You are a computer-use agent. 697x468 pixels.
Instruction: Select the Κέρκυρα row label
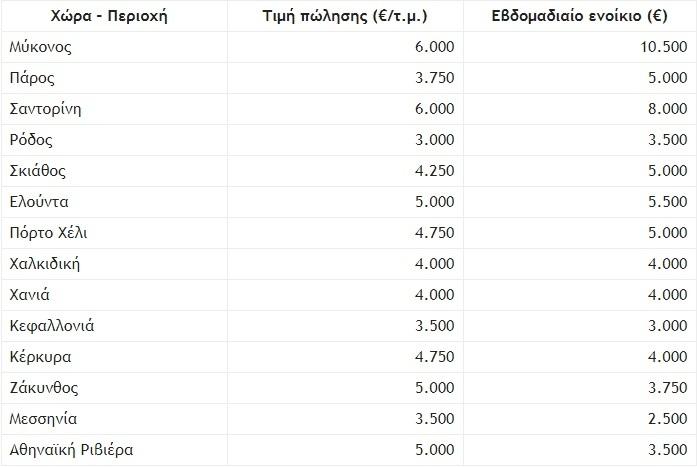tap(40, 357)
